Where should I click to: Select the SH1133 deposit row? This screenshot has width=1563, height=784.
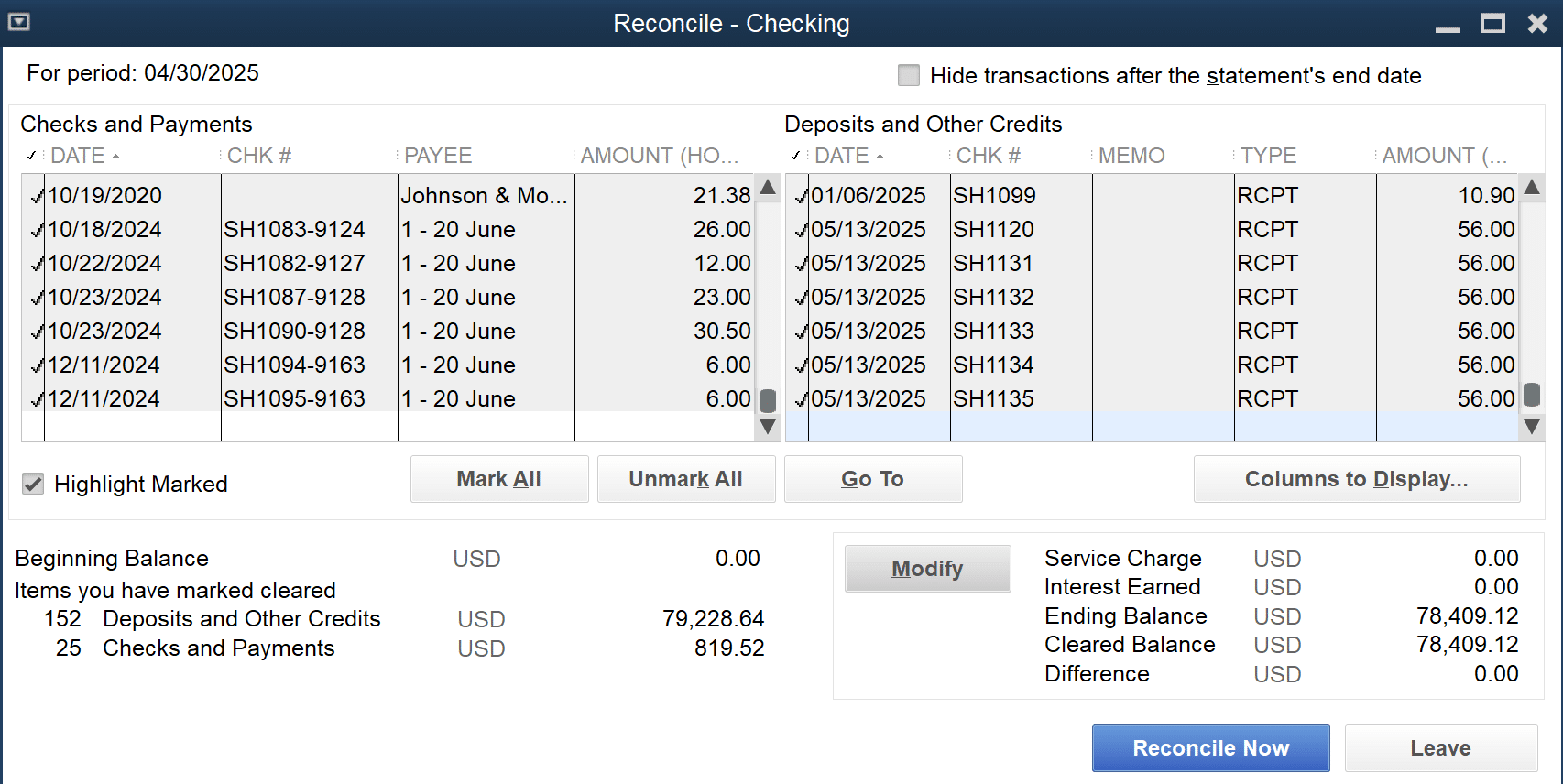pos(1153,332)
